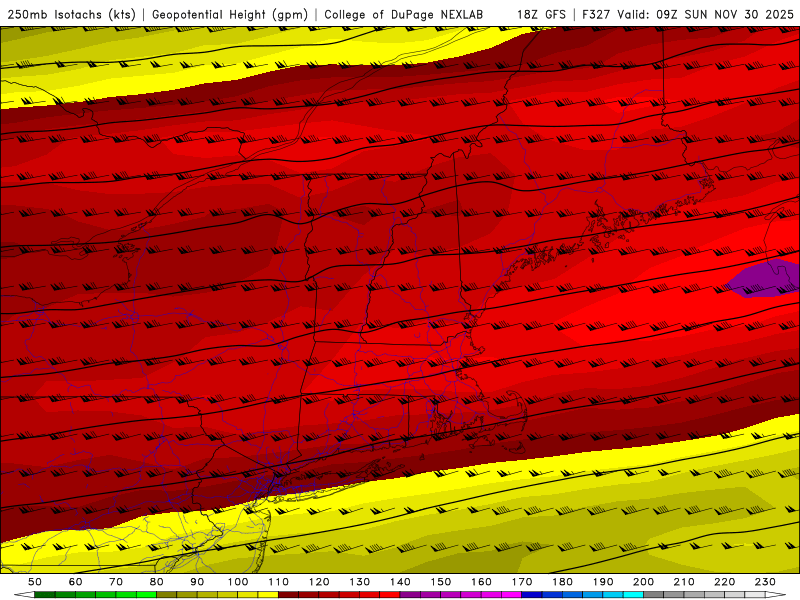800x600 pixels.
Task: Click the legend value '210'
Action: coord(684,582)
